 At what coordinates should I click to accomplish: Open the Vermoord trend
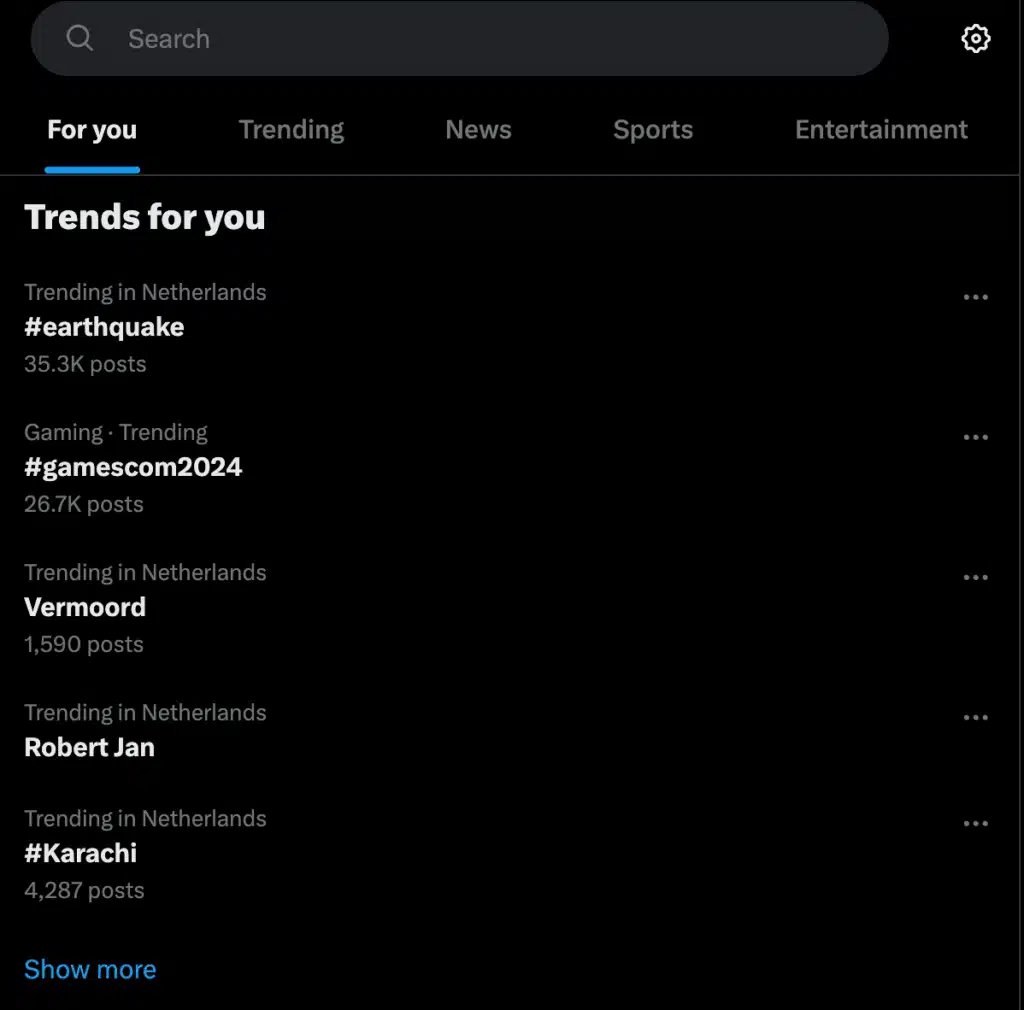point(85,607)
